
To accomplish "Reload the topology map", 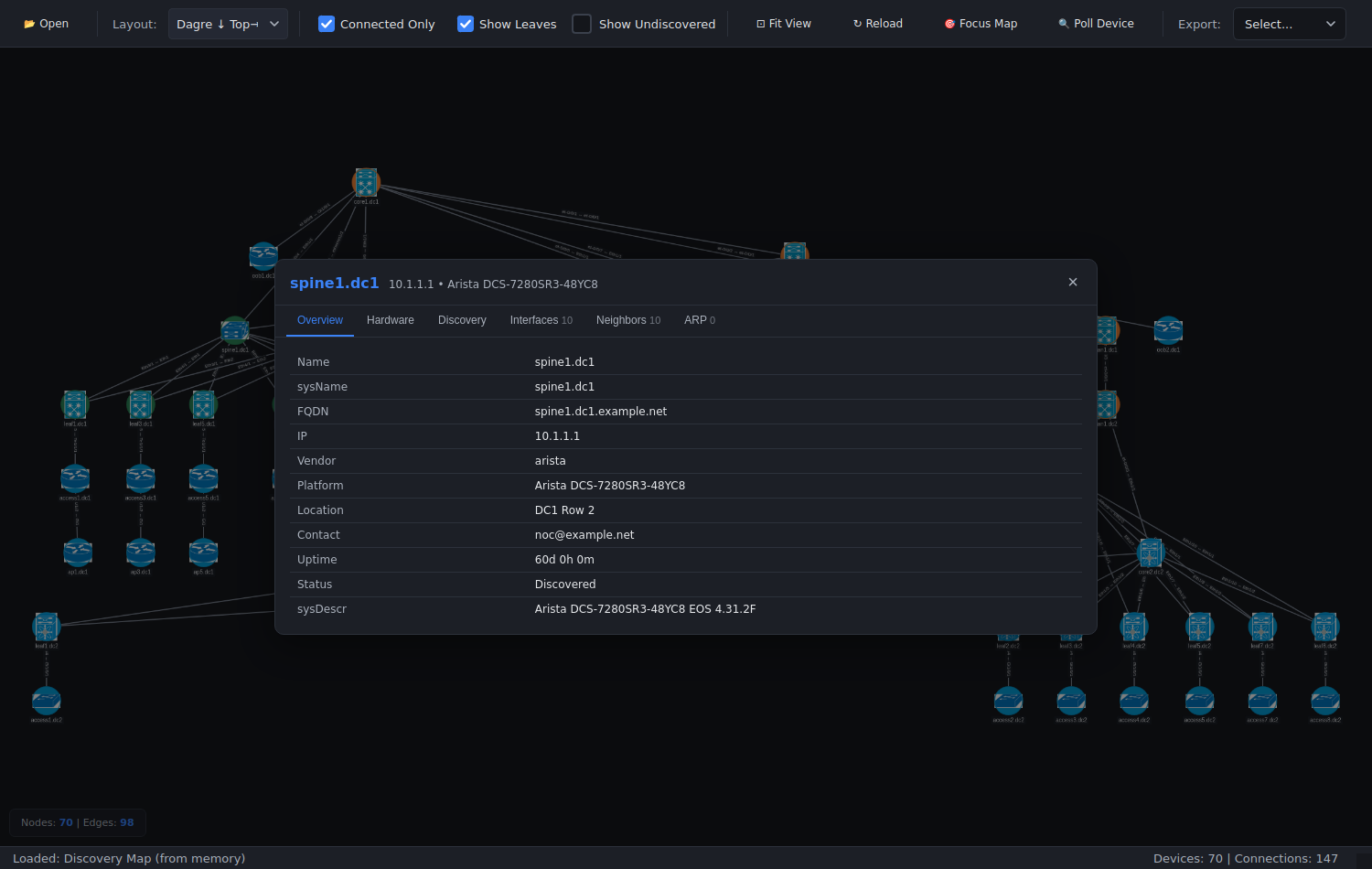I will tap(878, 24).
